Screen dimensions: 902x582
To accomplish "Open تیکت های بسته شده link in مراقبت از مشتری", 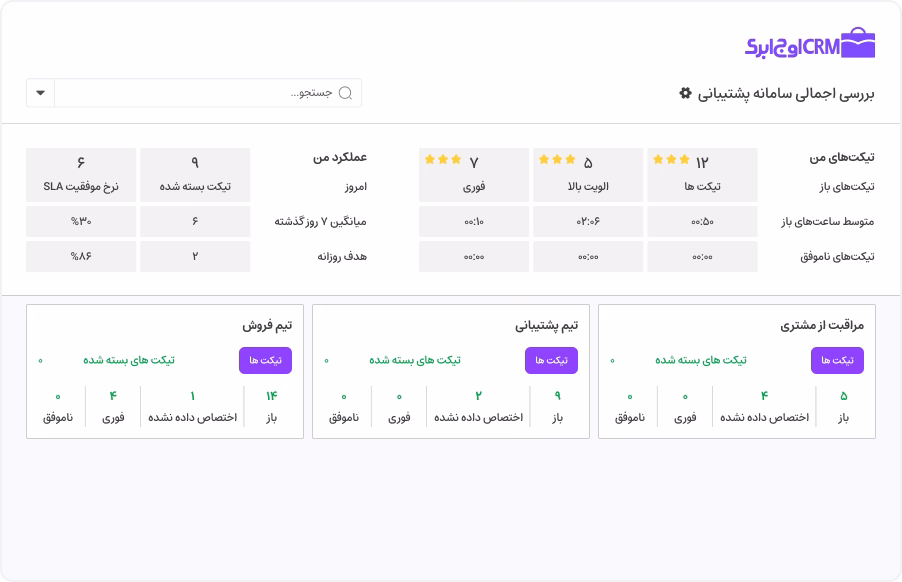I will pos(700,360).
